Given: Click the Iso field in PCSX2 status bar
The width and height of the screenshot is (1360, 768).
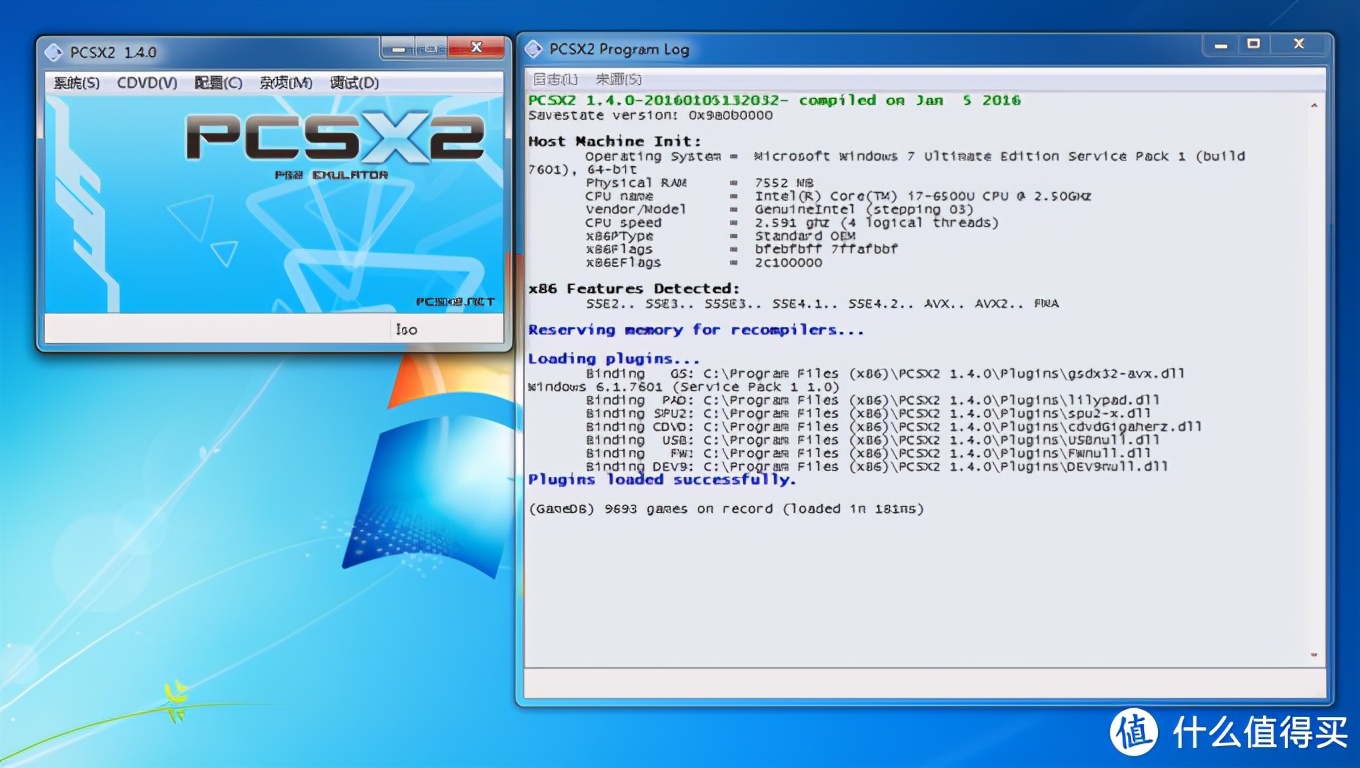Looking at the screenshot, I should tap(446, 329).
